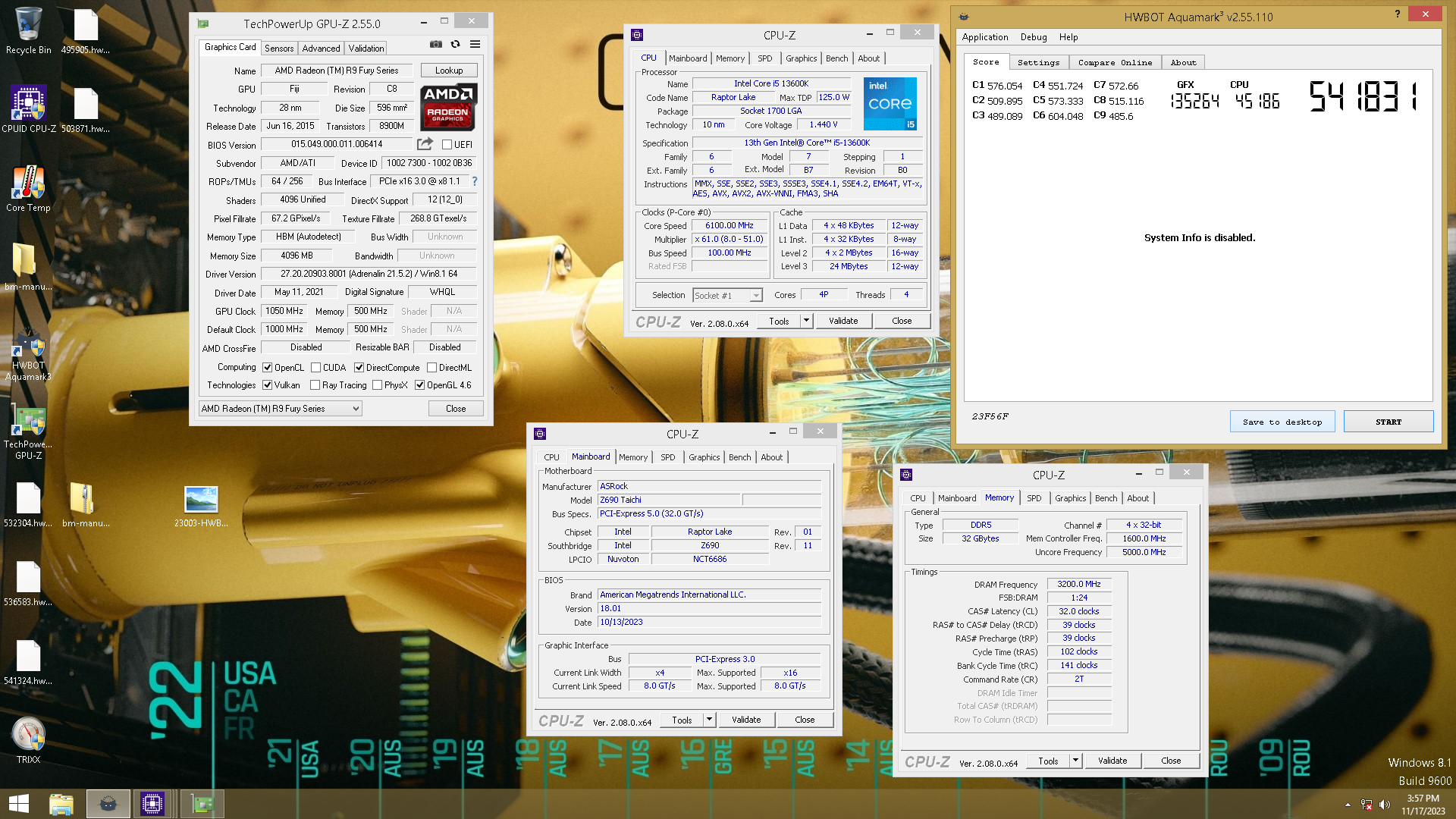Open Socket #1 selection dropdown in CPU-Z
The width and height of the screenshot is (1456, 819).
point(727,296)
